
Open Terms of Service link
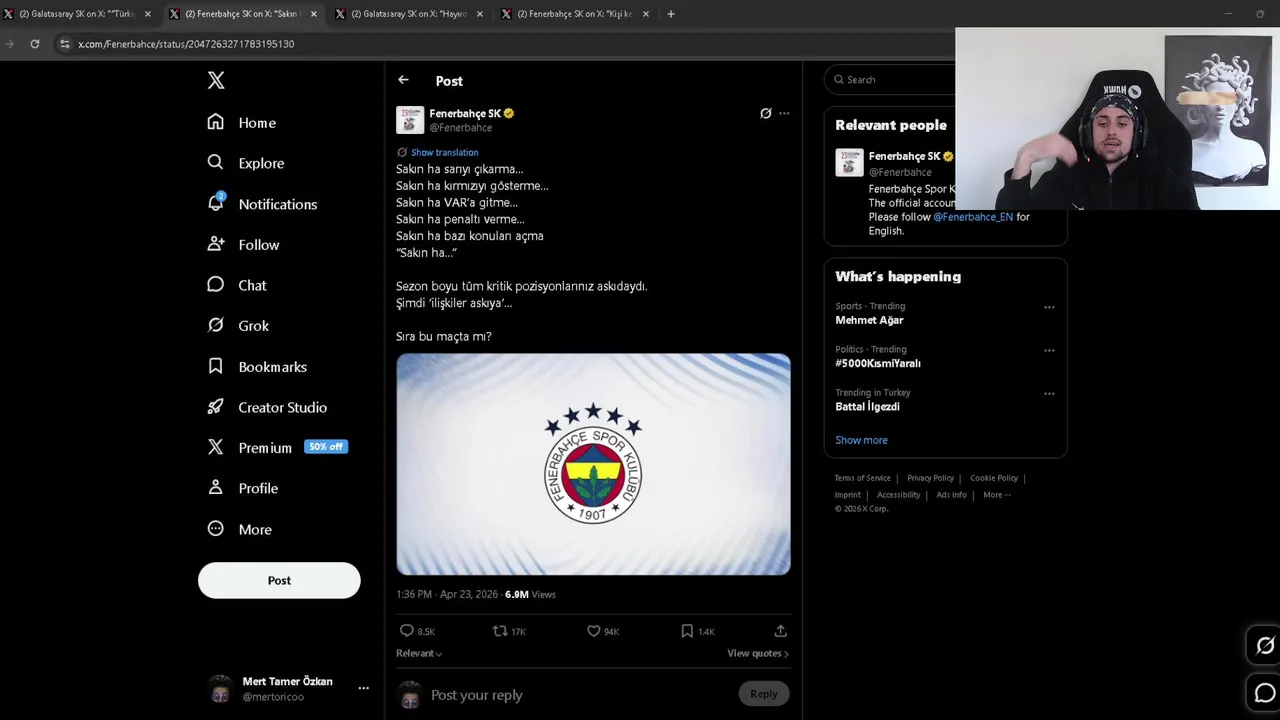[862, 478]
